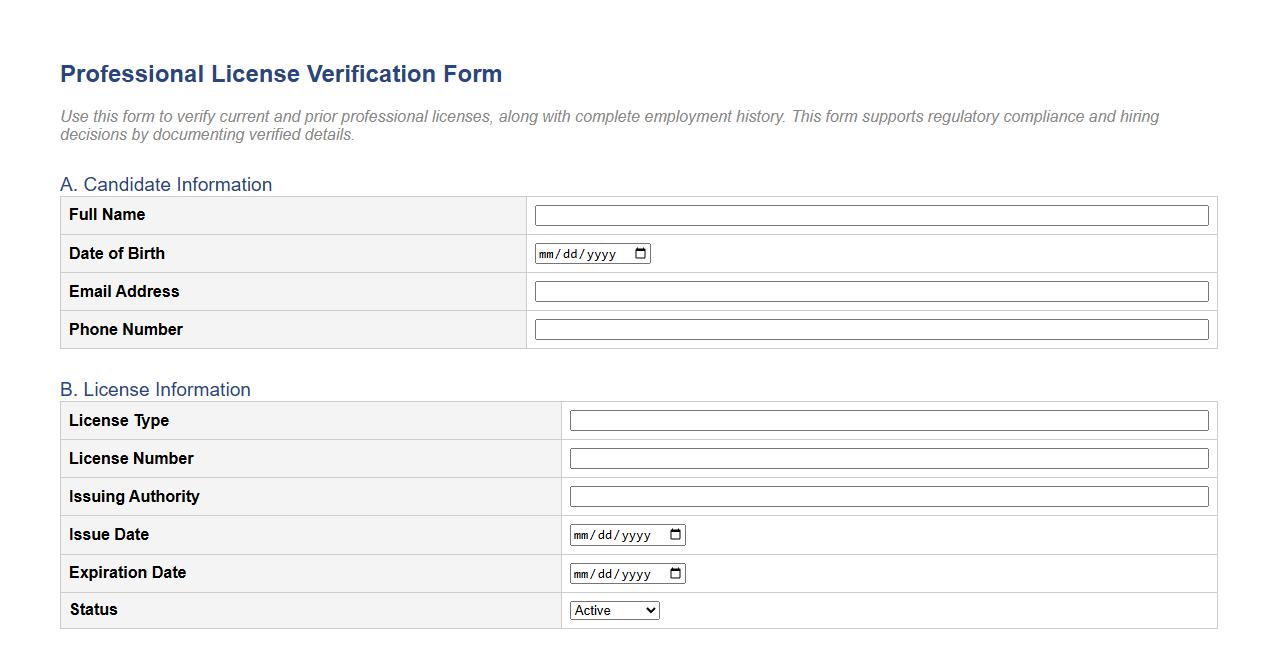Click the Full Name input field
Screen dimensions: 1278x650
(870, 215)
